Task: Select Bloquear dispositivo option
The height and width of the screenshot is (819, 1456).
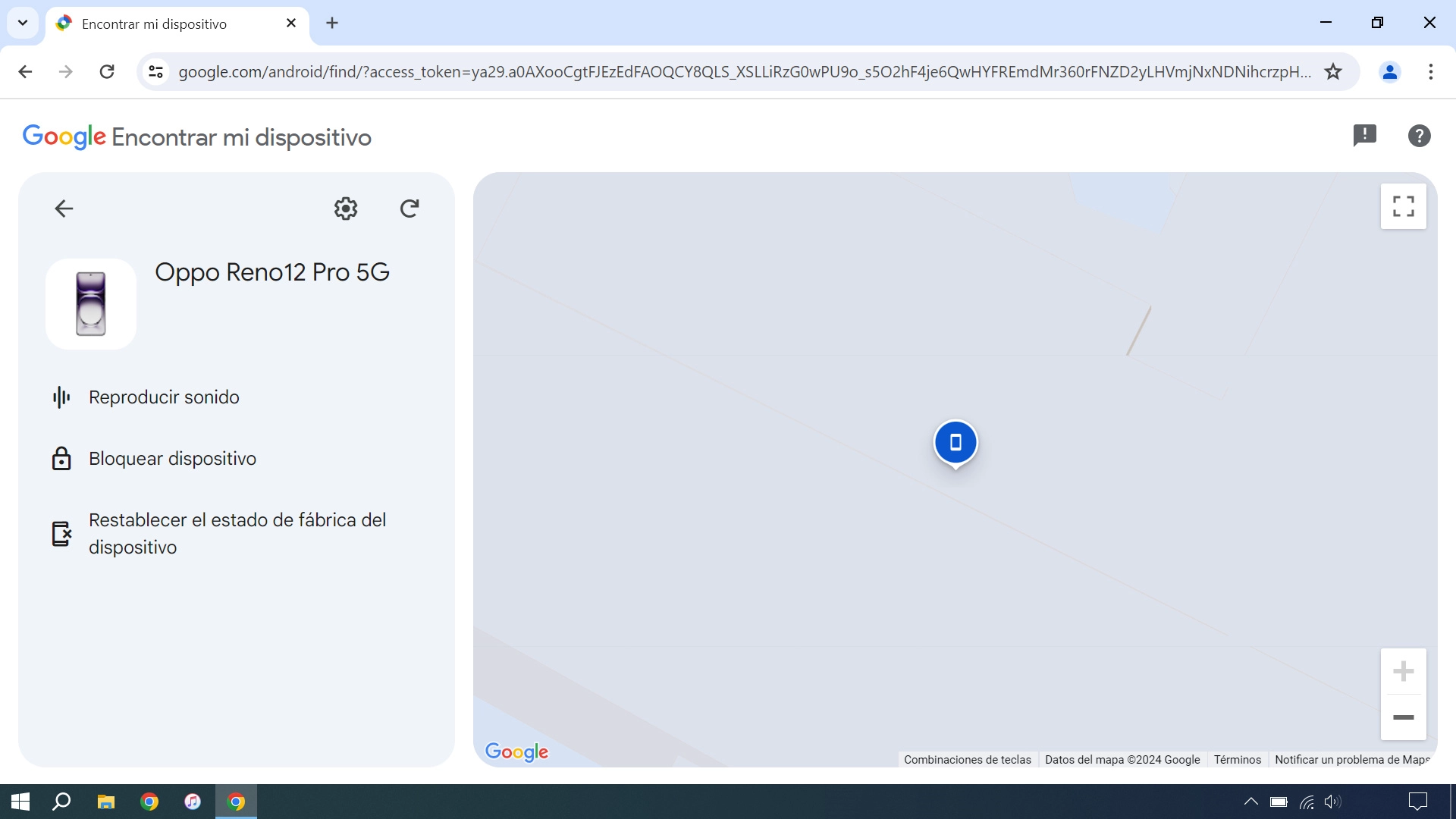Action: pos(172,459)
